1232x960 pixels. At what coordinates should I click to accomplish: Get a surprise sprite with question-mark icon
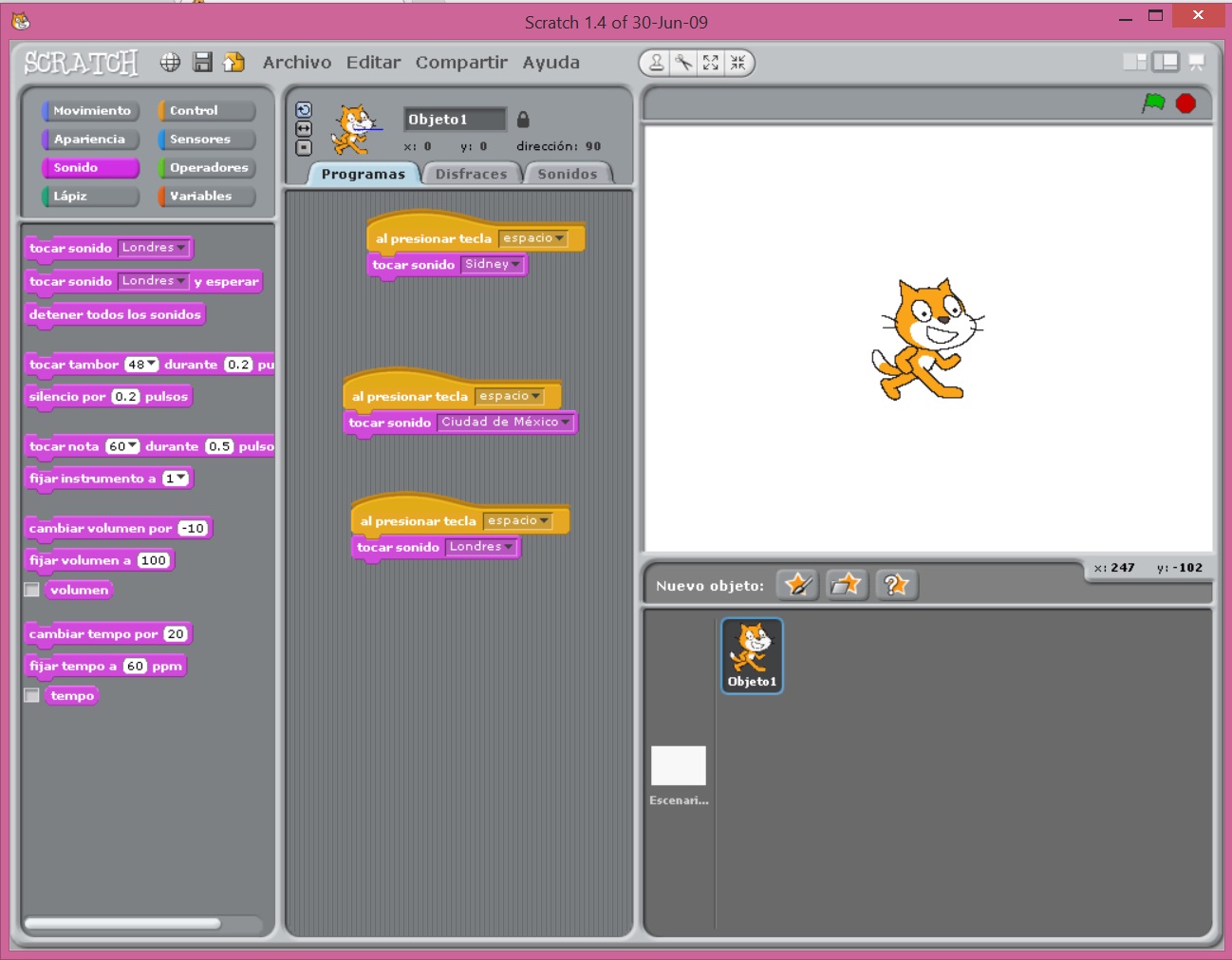tap(895, 585)
